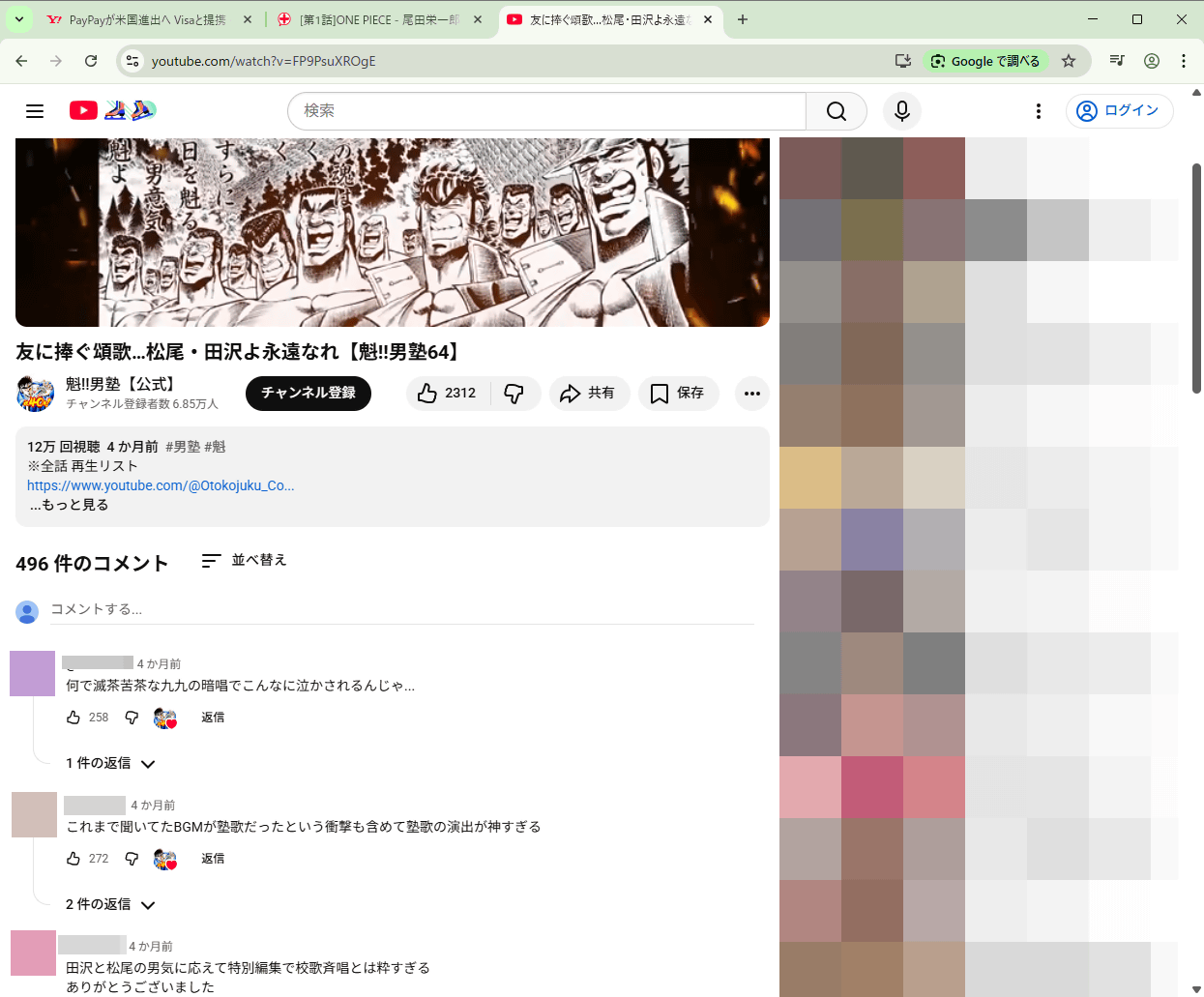View site information icon in address bar

(133, 61)
